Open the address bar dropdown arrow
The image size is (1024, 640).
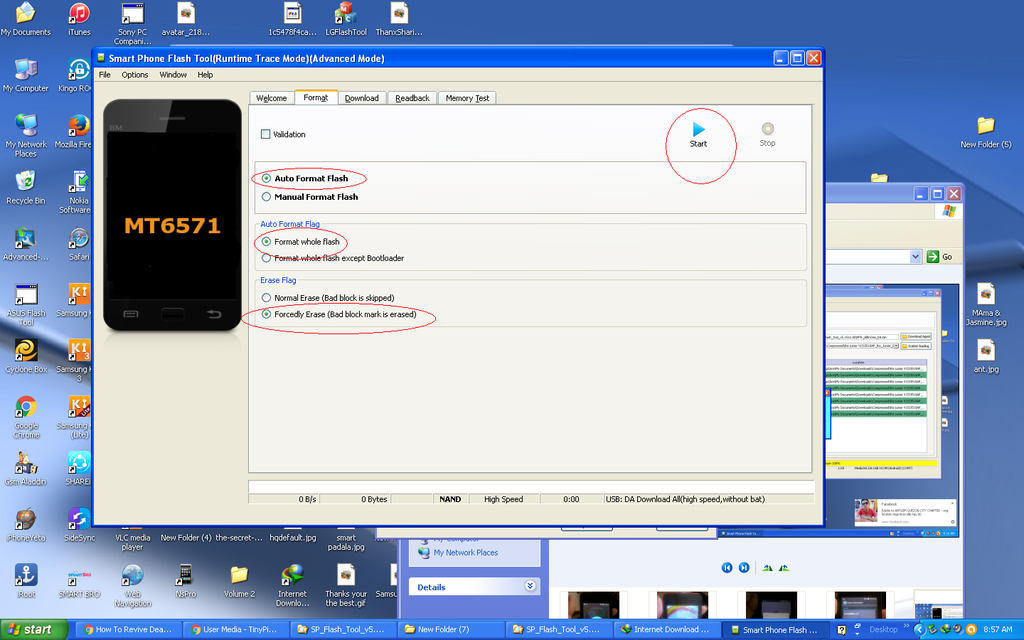[x=914, y=257]
